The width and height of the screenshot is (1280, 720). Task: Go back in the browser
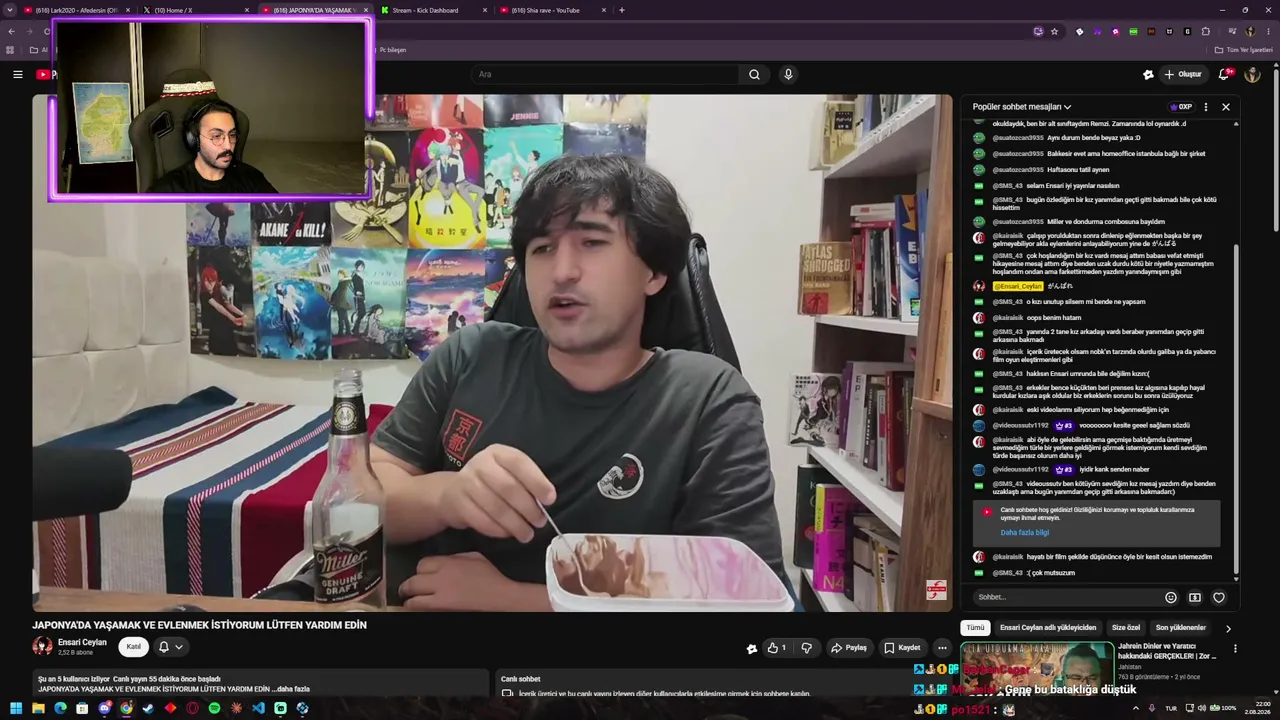click(x=11, y=31)
